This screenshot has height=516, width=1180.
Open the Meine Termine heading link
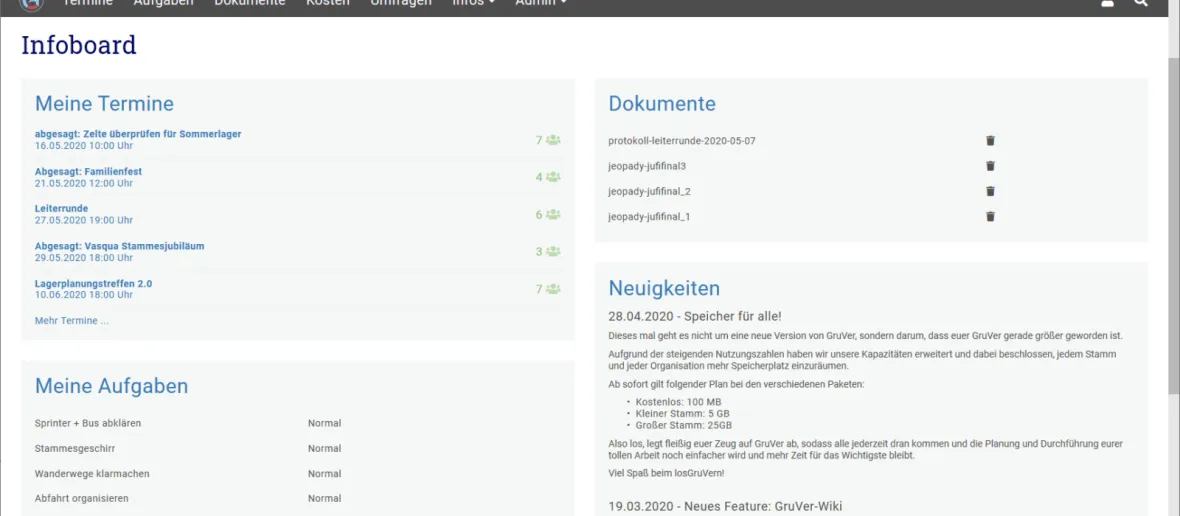pyautogui.click(x=105, y=104)
